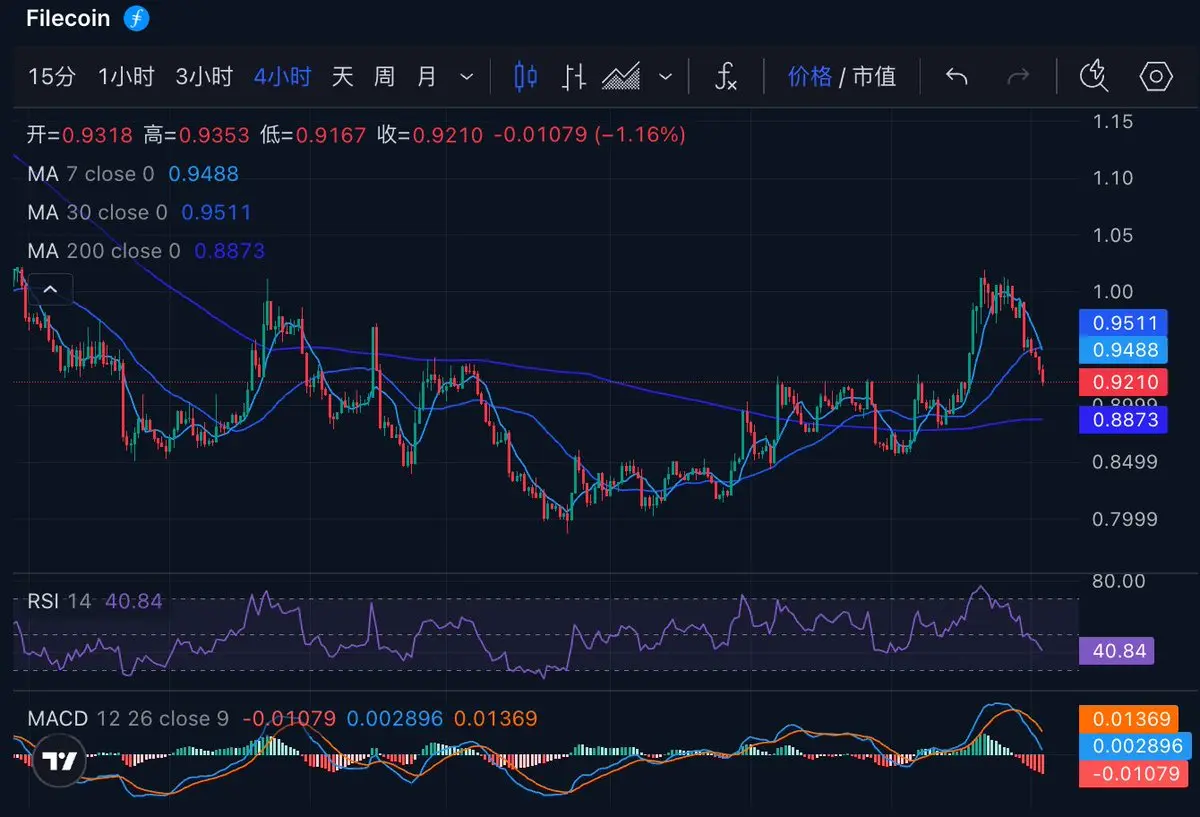Select the area chart type icon

pos(621,77)
